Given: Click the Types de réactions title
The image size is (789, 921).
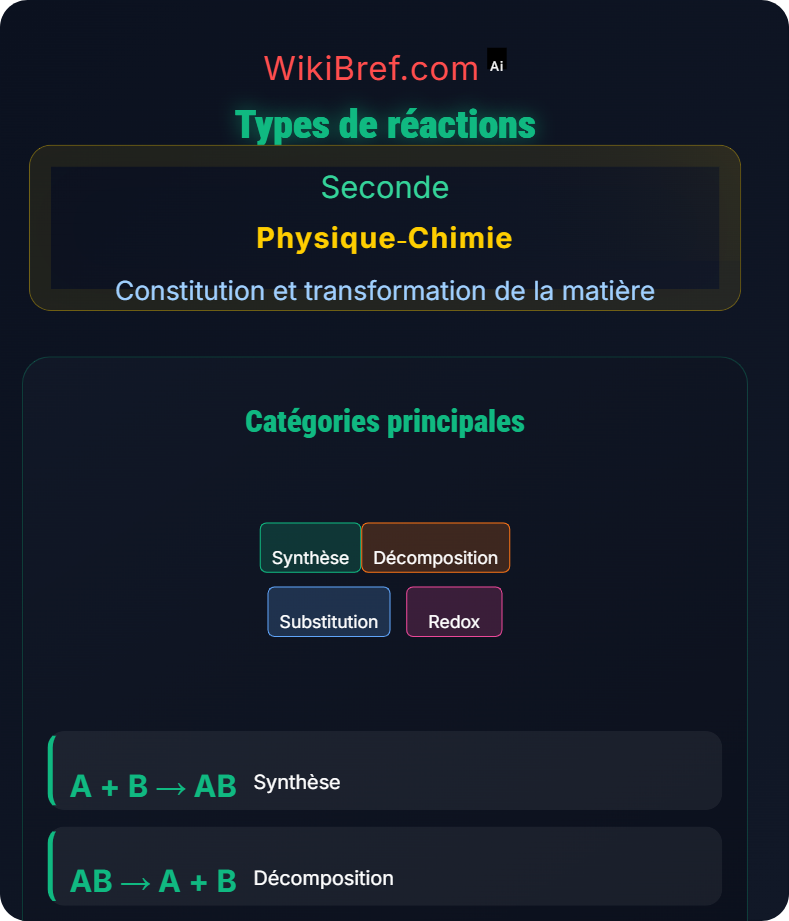Looking at the screenshot, I should pos(385,124).
